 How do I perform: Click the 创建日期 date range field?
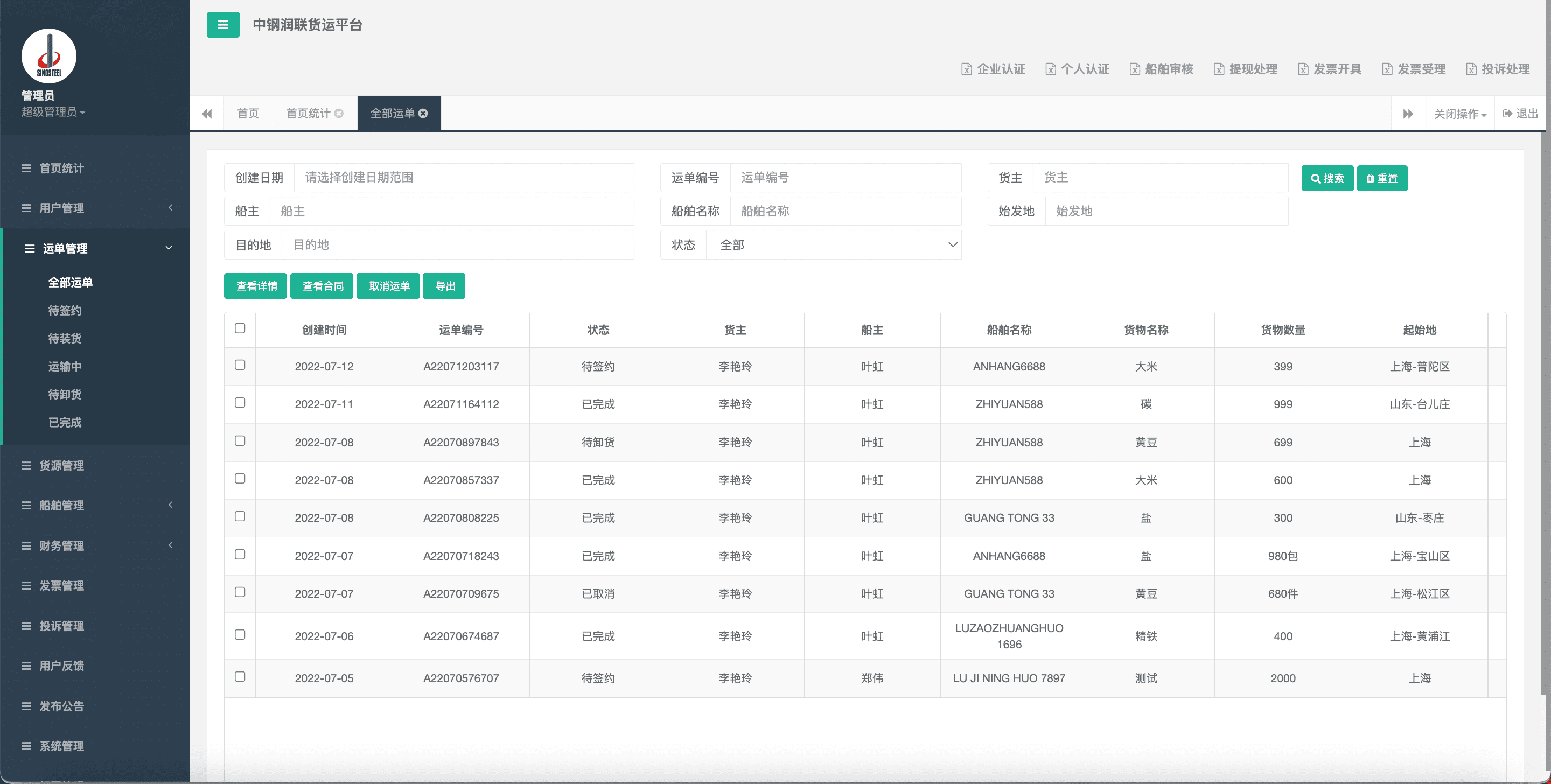[x=464, y=177]
